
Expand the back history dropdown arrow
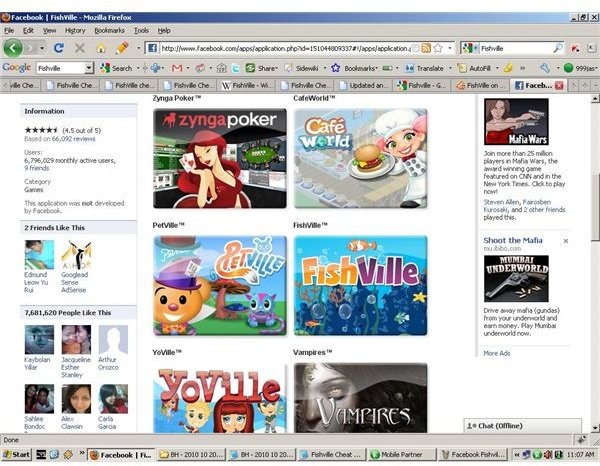pyautogui.click(x=41, y=48)
